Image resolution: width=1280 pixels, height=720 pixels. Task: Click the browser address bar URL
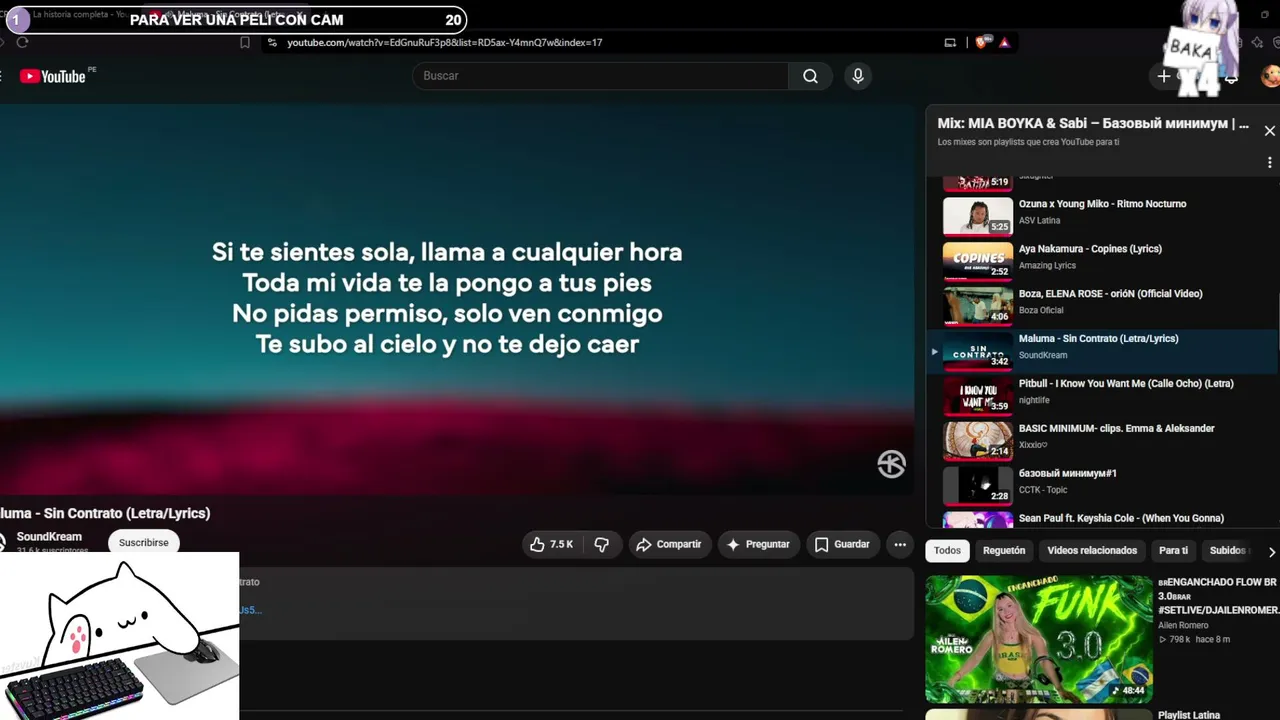445,42
